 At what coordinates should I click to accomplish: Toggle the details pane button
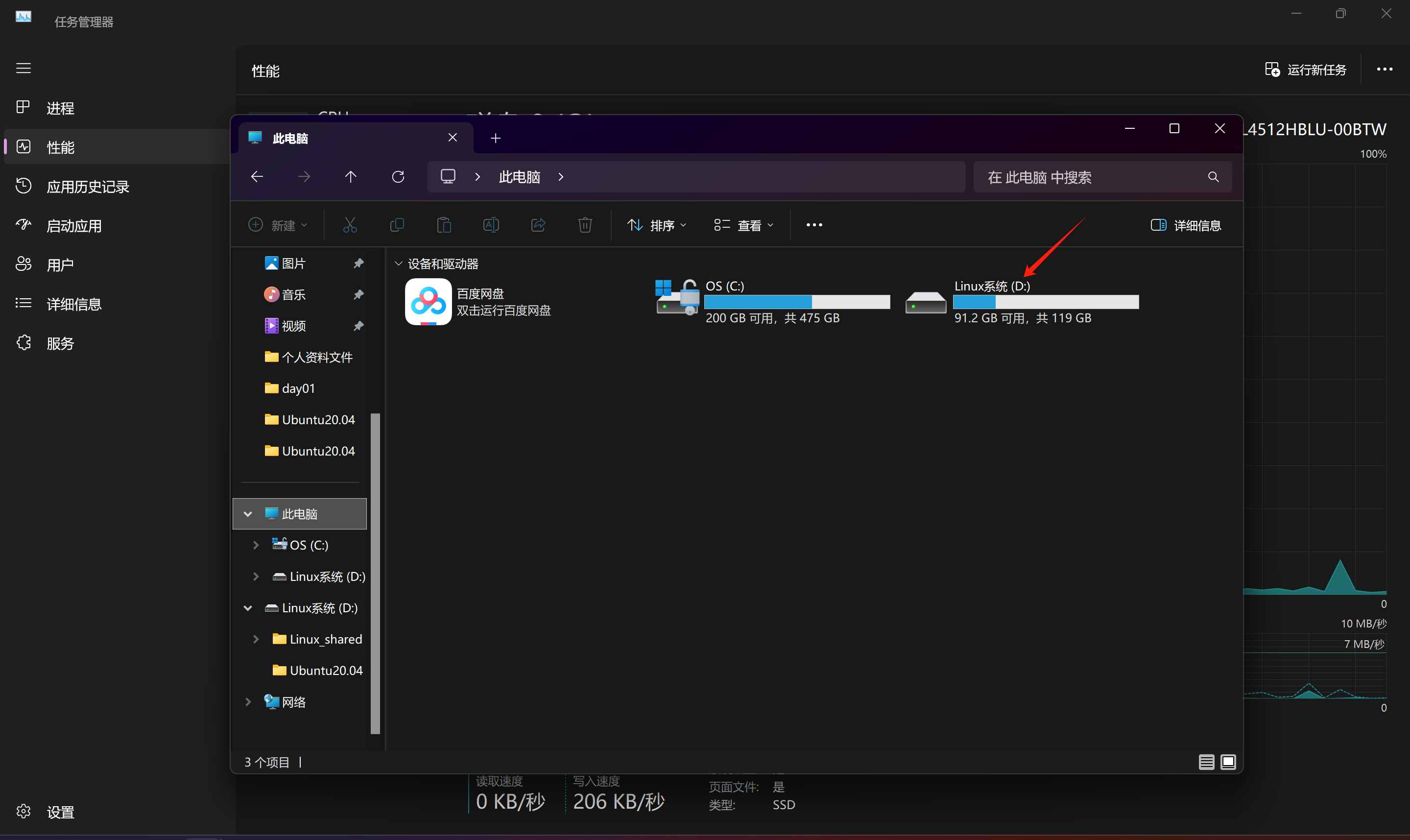[x=1185, y=225]
